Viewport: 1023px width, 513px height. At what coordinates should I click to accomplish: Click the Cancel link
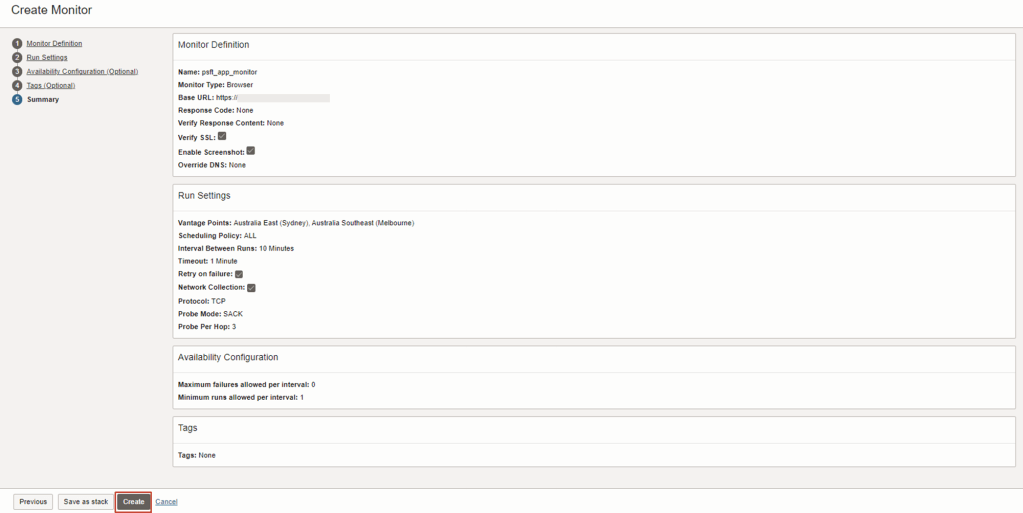coord(167,502)
